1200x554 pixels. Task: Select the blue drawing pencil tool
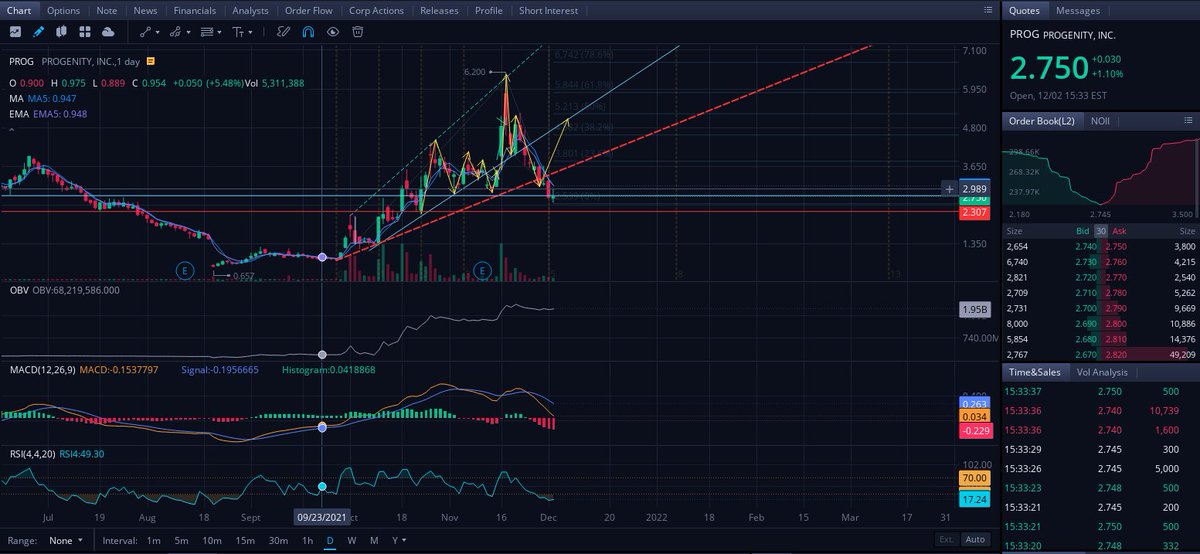pos(39,31)
